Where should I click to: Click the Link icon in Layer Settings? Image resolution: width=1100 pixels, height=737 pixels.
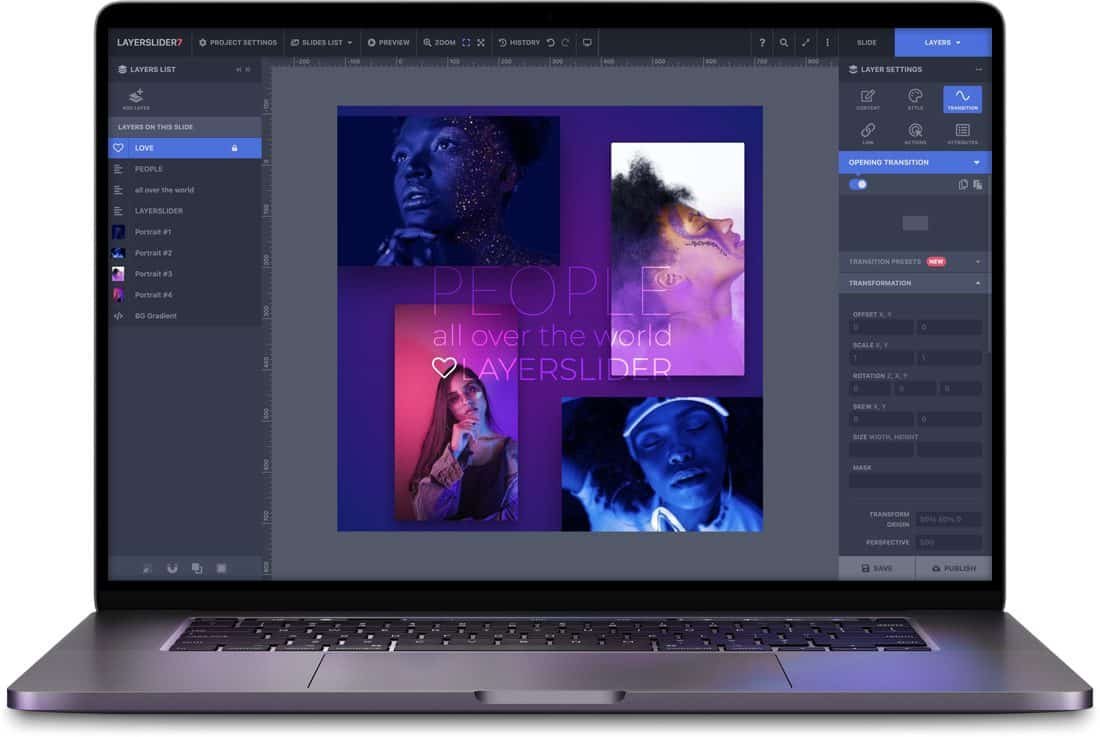pyautogui.click(x=868, y=131)
